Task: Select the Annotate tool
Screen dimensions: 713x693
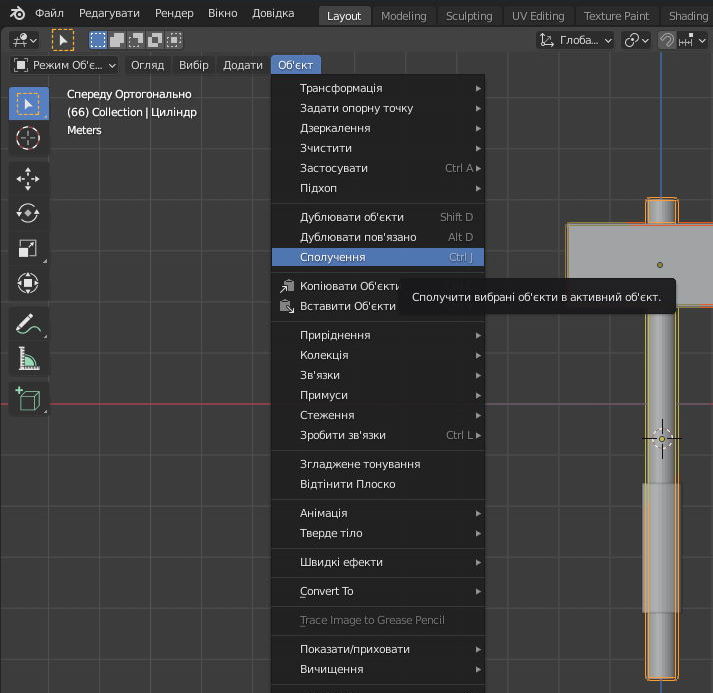Action: click(29, 324)
